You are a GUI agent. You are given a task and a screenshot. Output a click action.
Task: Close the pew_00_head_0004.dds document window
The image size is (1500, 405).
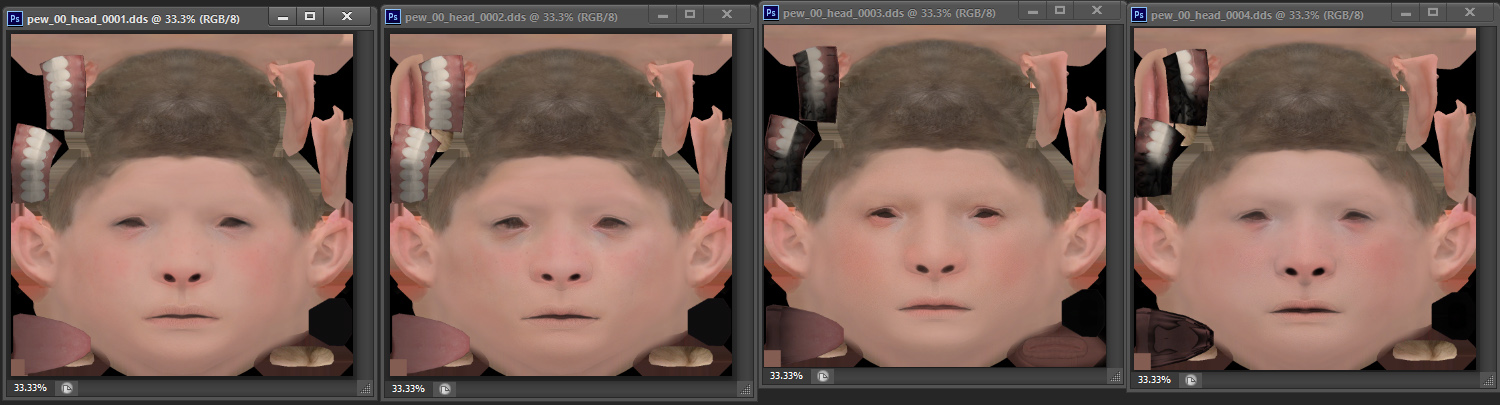tap(1470, 14)
